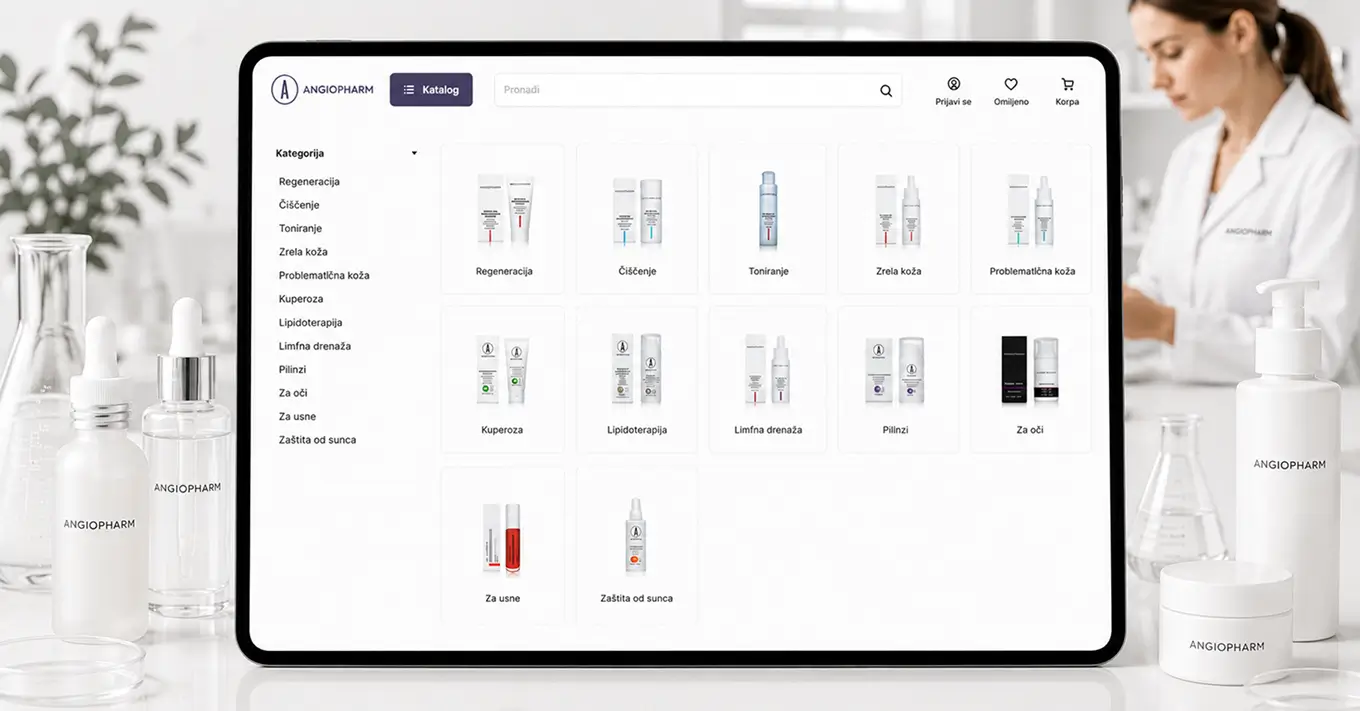Choose Limfna drenaža from the sidebar list
1360x711 pixels.
coord(315,346)
